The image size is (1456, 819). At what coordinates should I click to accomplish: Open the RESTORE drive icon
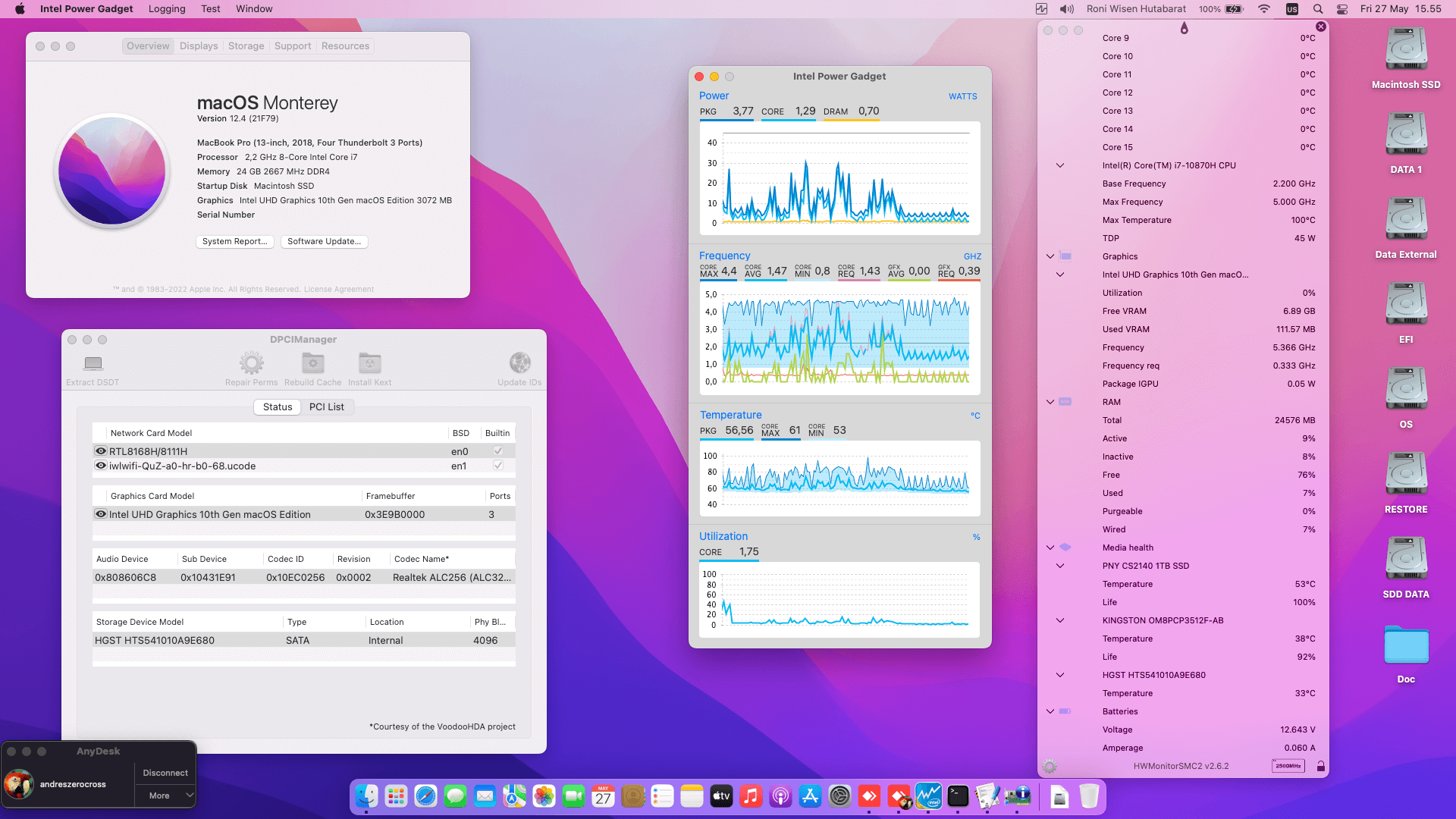click(x=1406, y=475)
